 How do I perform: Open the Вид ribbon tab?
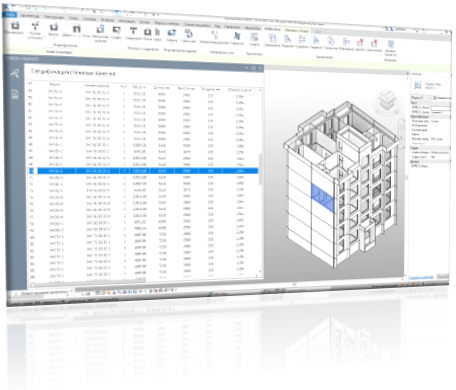[x=217, y=25]
